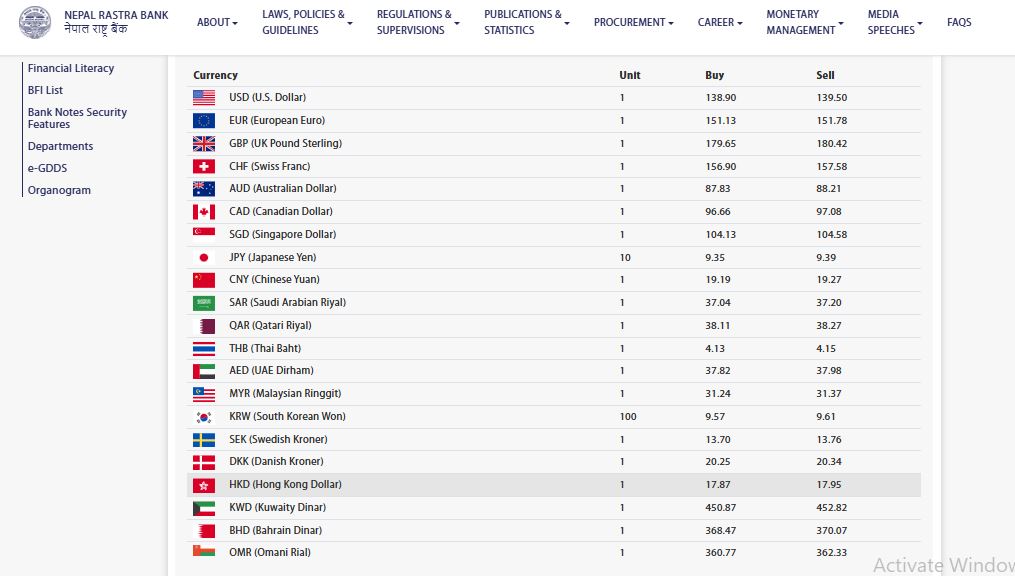Click the Canadian Dollar flag icon

(204, 212)
